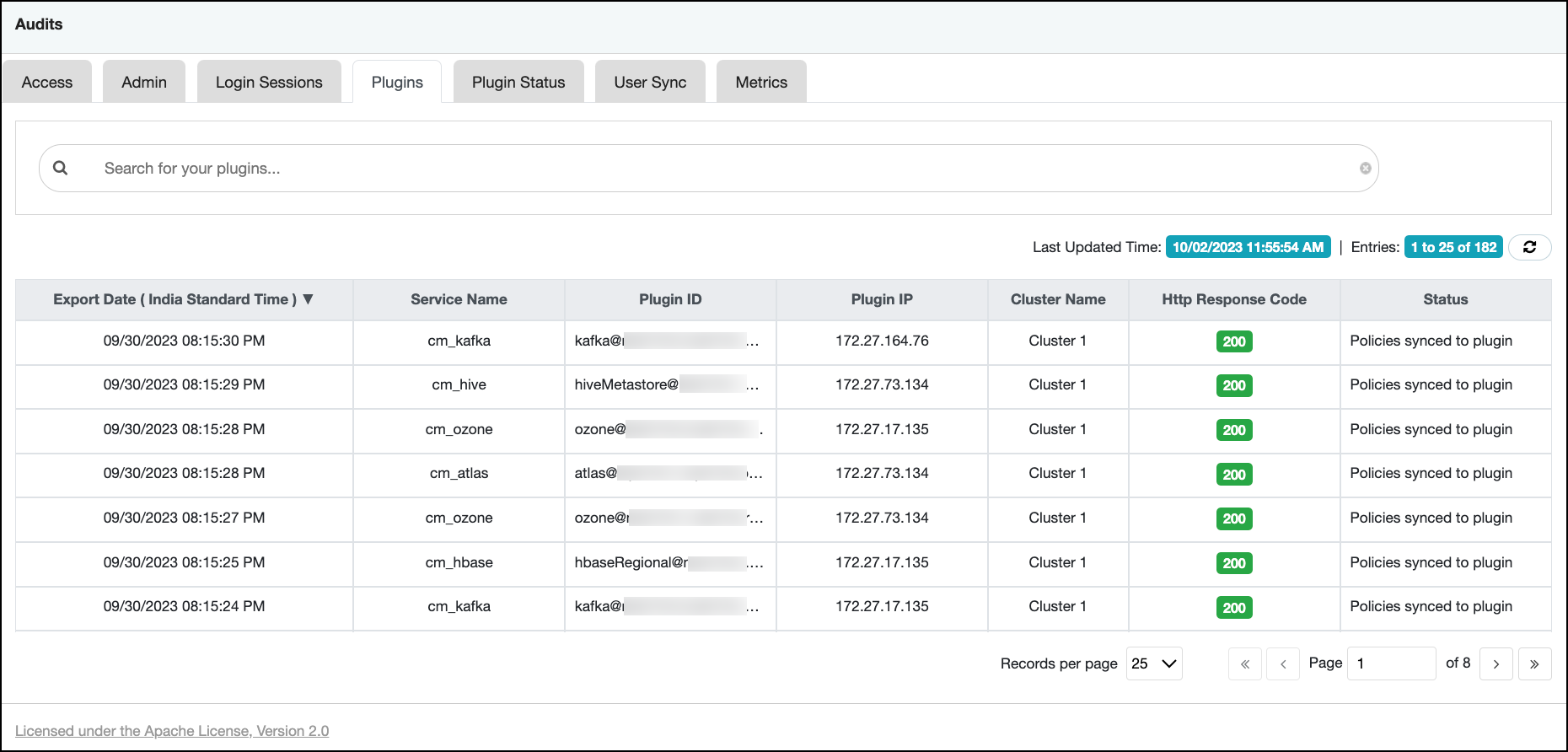The image size is (1568, 752).
Task: Sort by Export Date column arrow
Action: pos(309,299)
